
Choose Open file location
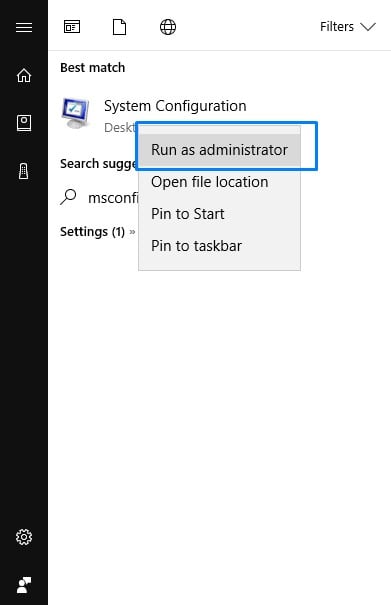coord(219,182)
